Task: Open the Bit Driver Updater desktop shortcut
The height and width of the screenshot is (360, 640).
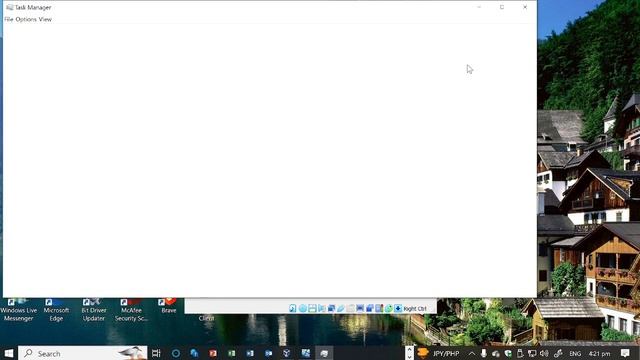Action: pos(93,310)
